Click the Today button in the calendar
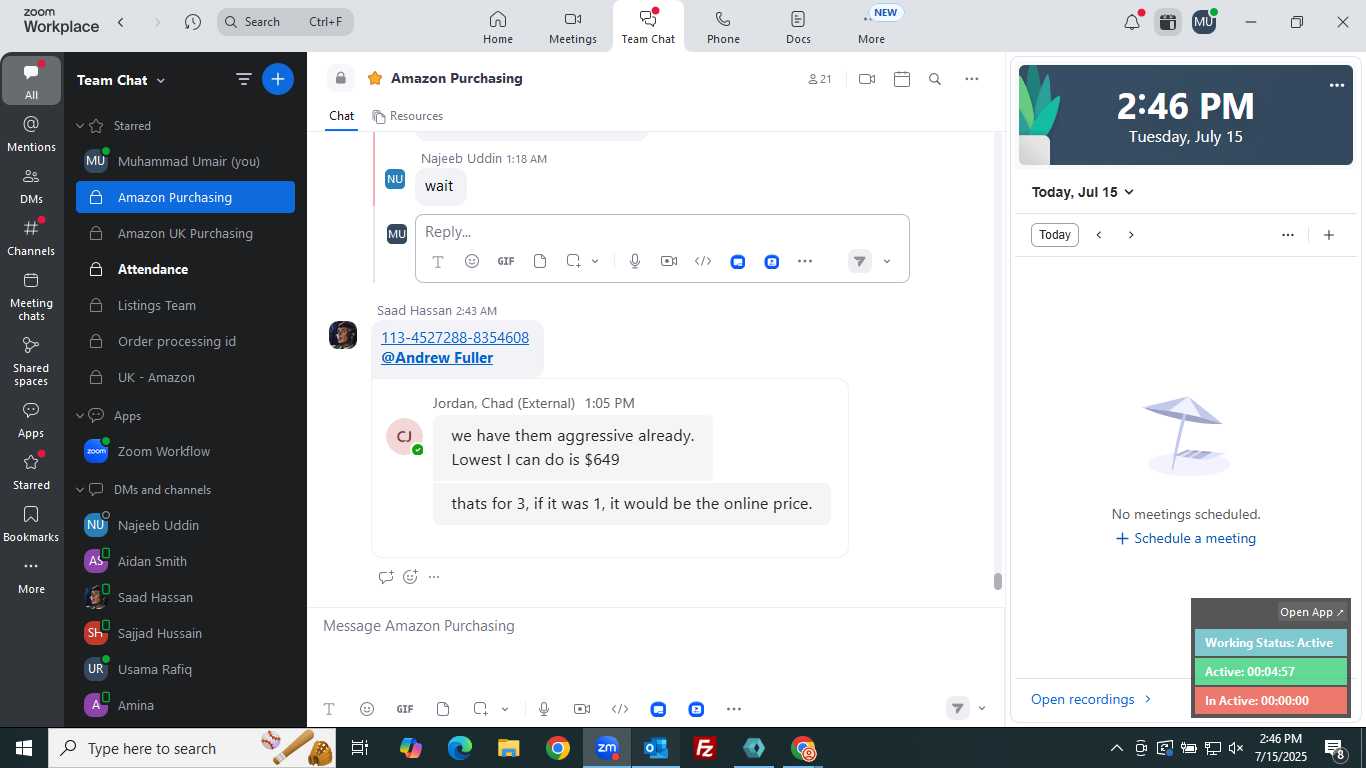Viewport: 1366px width, 768px height. click(1055, 235)
